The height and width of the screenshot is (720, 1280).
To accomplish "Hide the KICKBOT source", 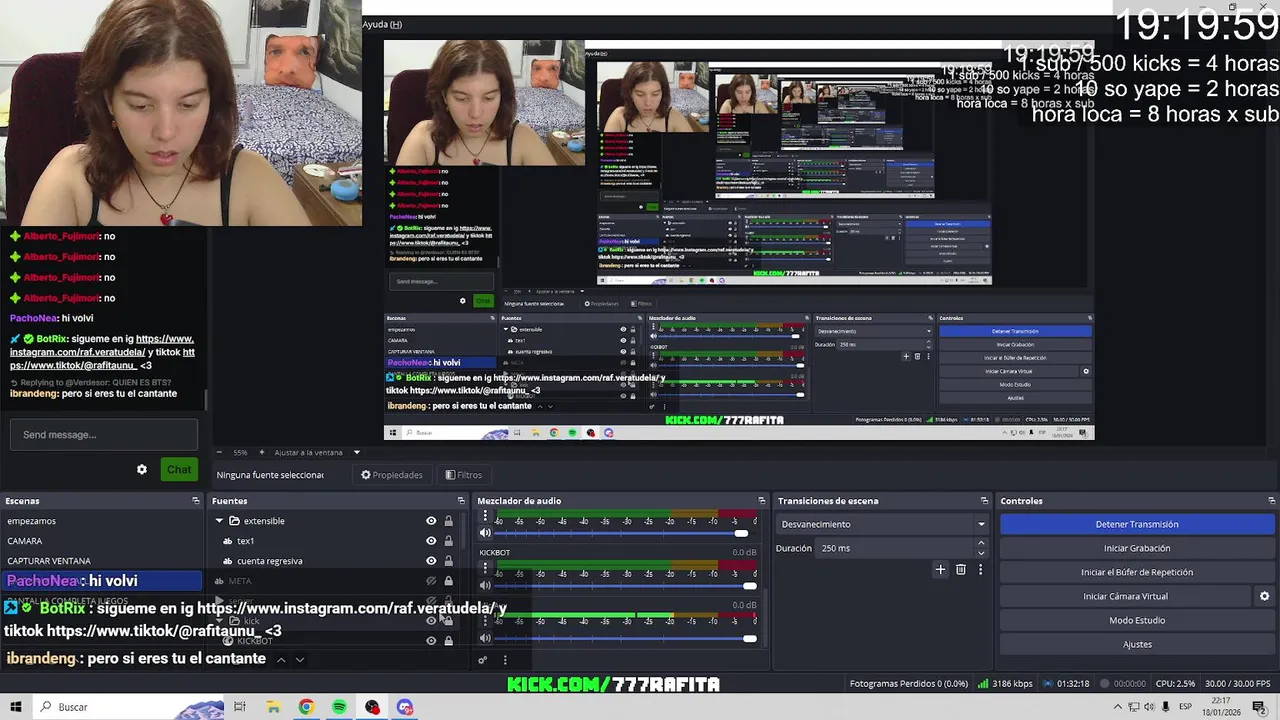I will point(431,640).
